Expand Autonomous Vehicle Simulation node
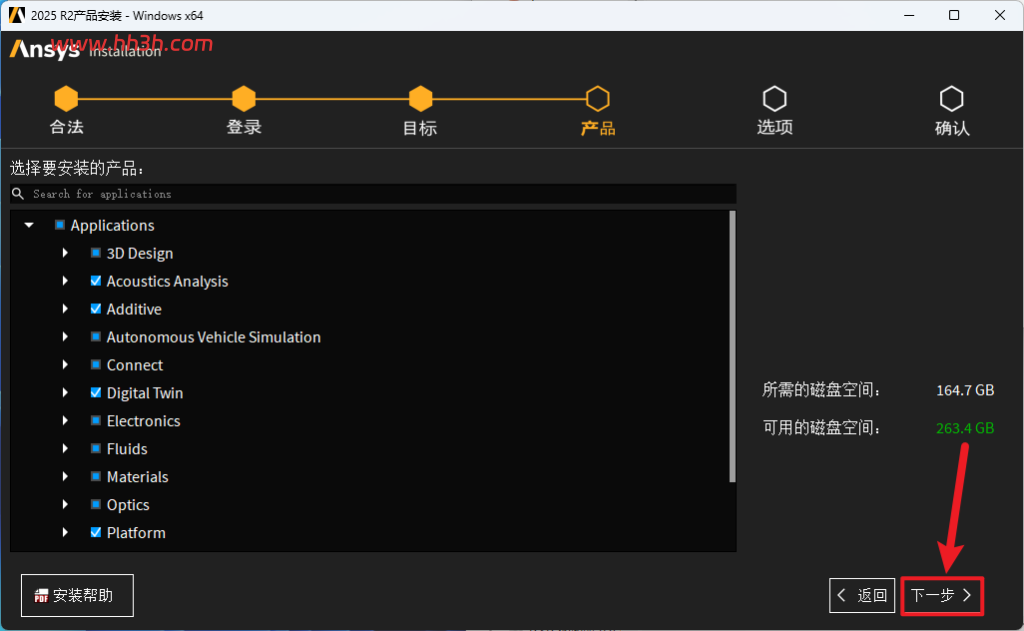 point(65,337)
